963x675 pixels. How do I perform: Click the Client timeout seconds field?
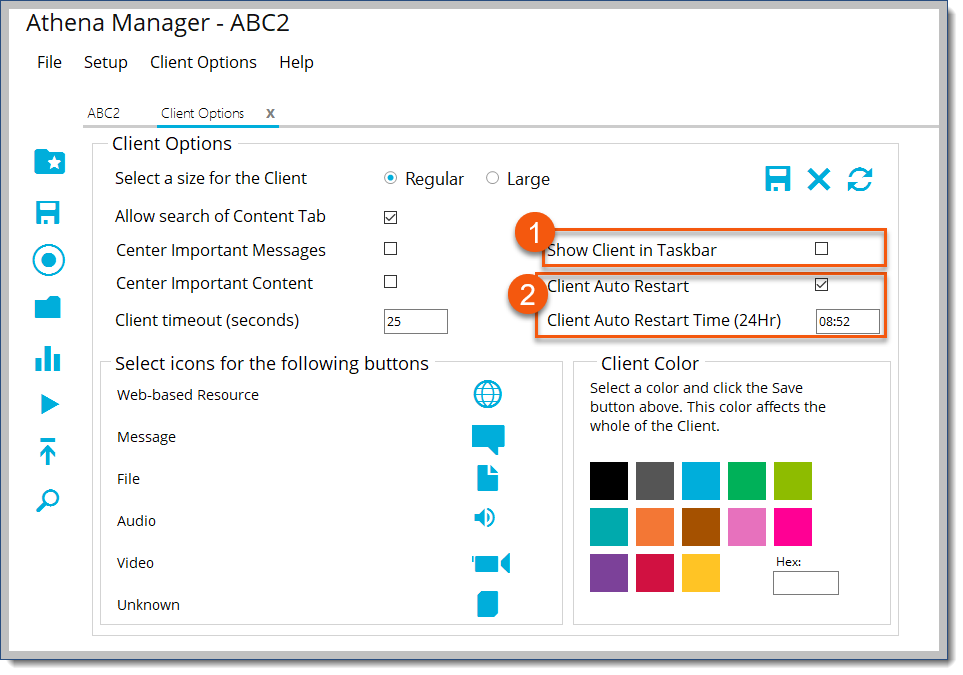click(x=416, y=321)
